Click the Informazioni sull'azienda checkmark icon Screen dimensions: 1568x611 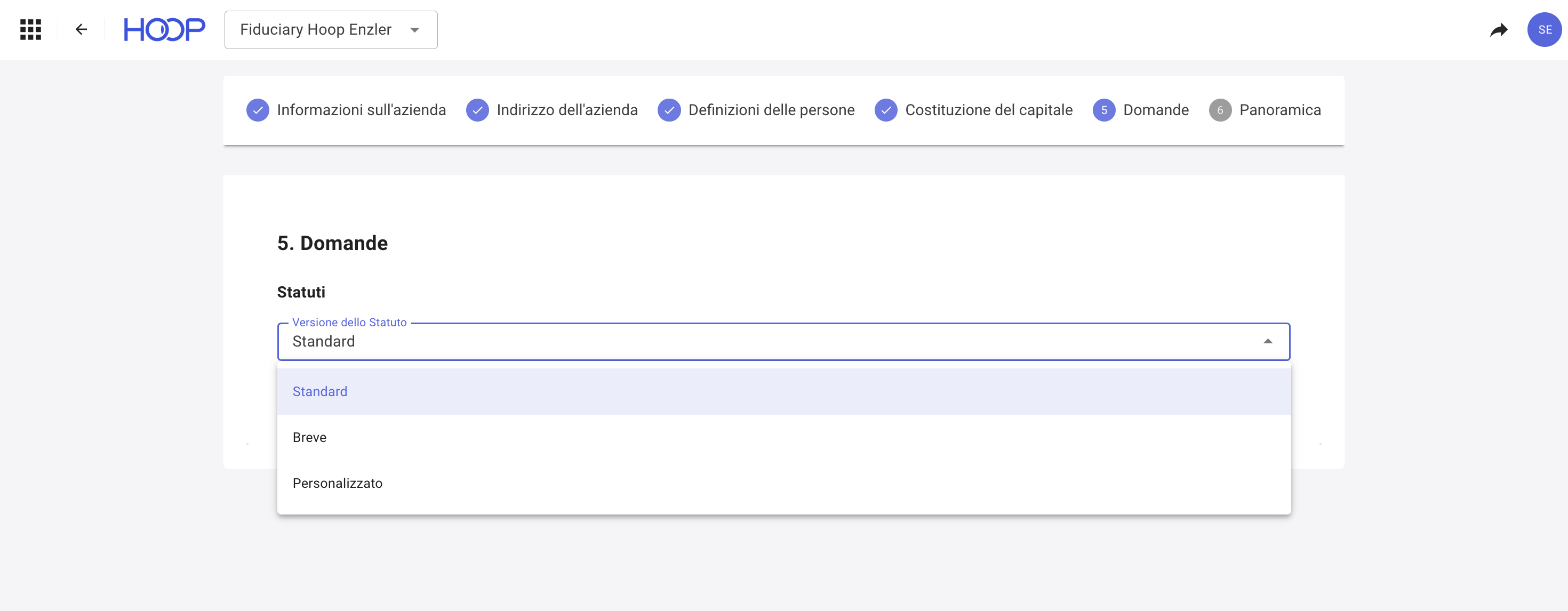[258, 110]
